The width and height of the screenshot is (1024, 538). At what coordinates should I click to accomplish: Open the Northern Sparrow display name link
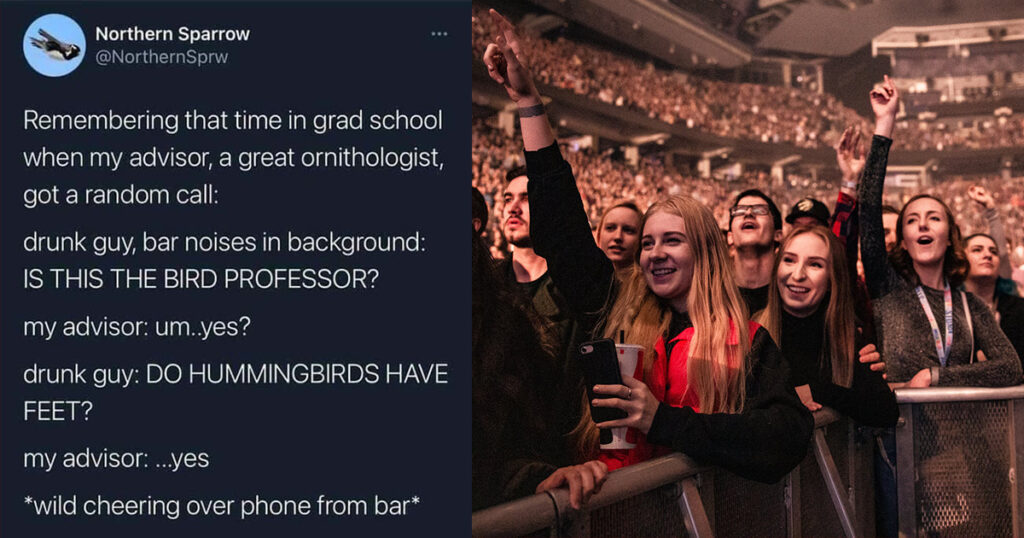(172, 34)
